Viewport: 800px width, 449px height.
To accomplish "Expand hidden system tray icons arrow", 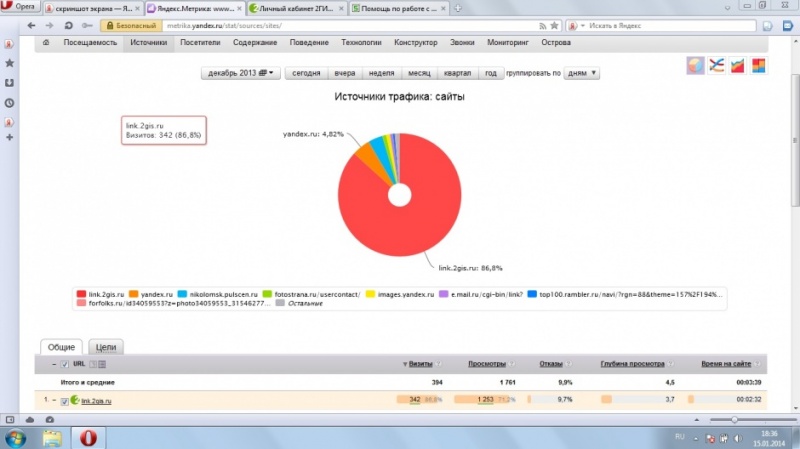I will point(695,438).
